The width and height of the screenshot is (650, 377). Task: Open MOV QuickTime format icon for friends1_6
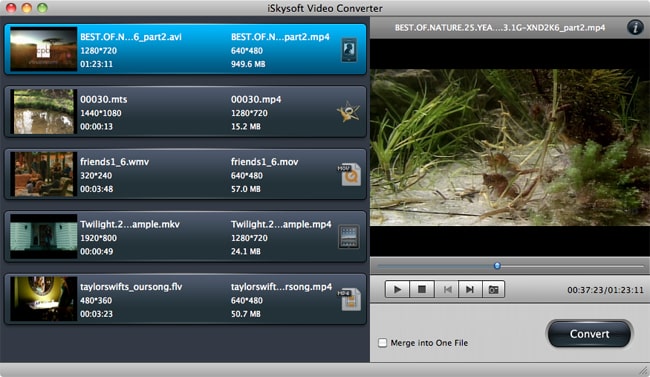[x=349, y=174]
